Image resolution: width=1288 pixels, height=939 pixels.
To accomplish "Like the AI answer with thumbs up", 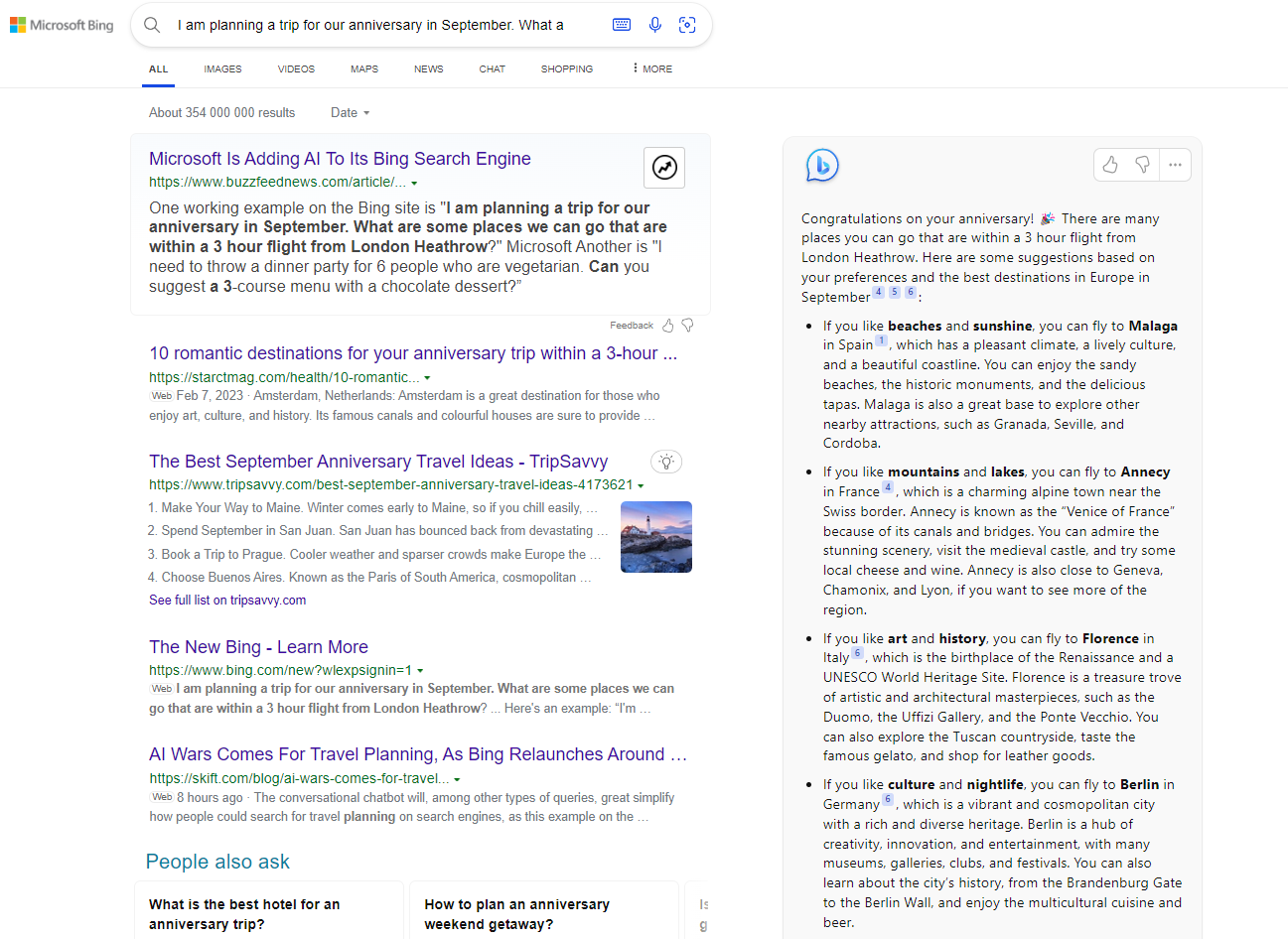I will 1110,165.
